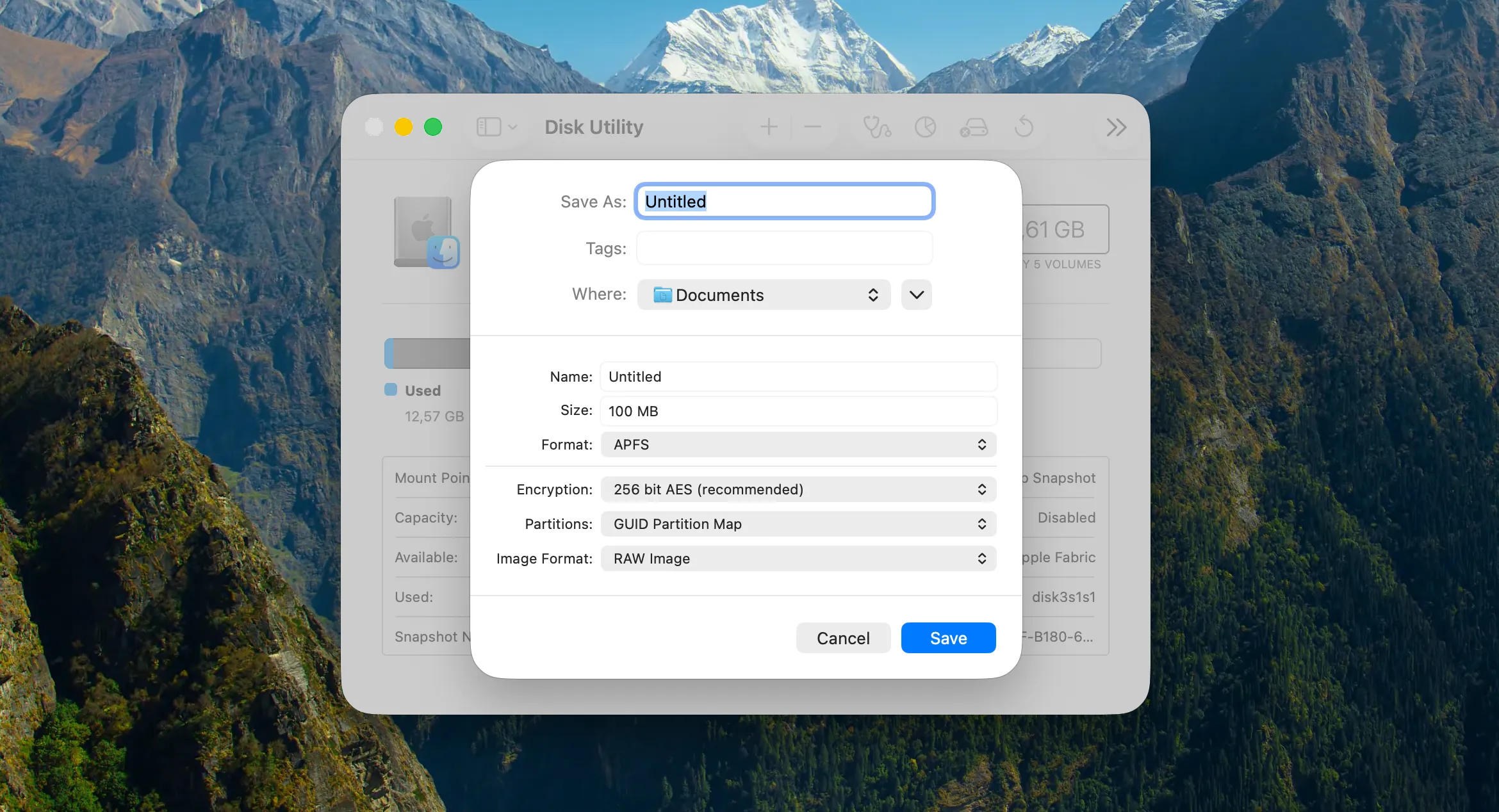The image size is (1499, 812).
Task: Click the image Name field
Action: coord(798,377)
